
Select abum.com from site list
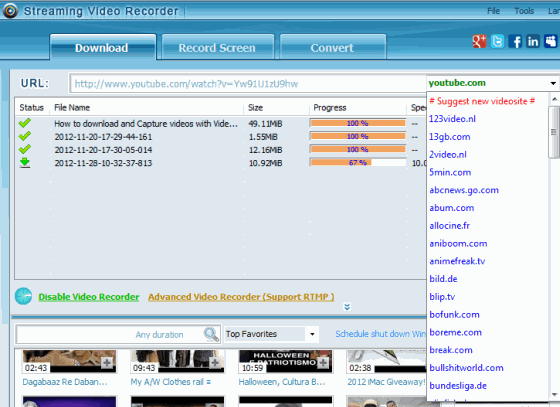coord(451,208)
